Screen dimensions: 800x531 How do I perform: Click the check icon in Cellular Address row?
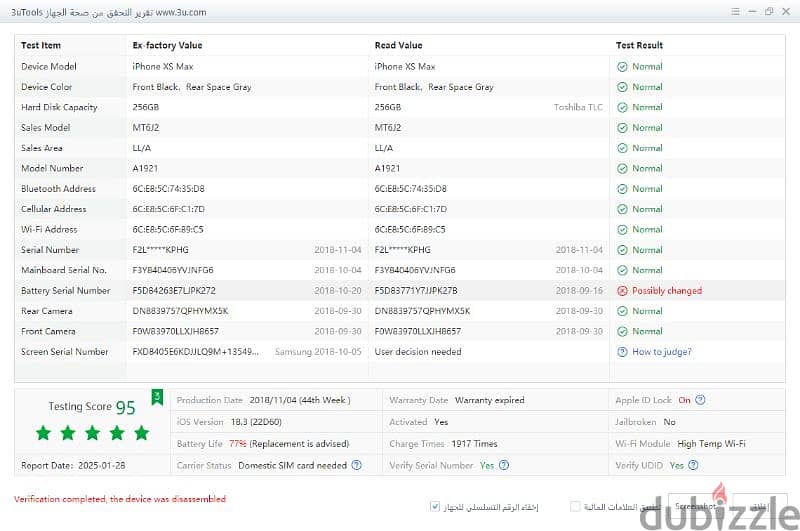622,210
